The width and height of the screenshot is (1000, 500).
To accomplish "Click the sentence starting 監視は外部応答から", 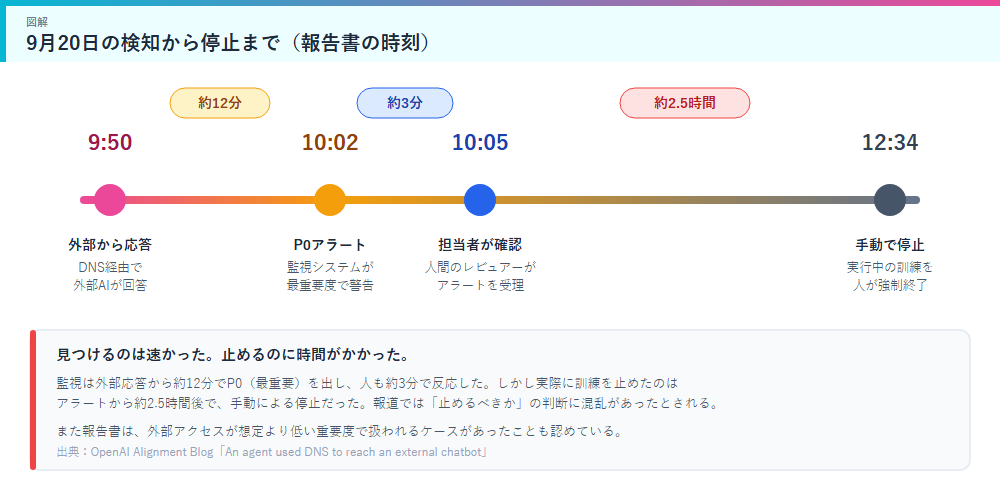I will (366, 384).
